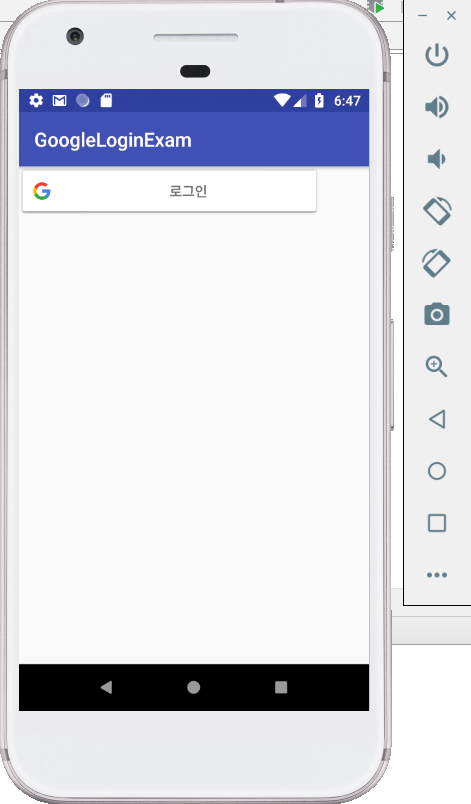This screenshot has height=804, width=471.
Task: Click the emulator sidebar overview square
Action: pyautogui.click(x=437, y=523)
